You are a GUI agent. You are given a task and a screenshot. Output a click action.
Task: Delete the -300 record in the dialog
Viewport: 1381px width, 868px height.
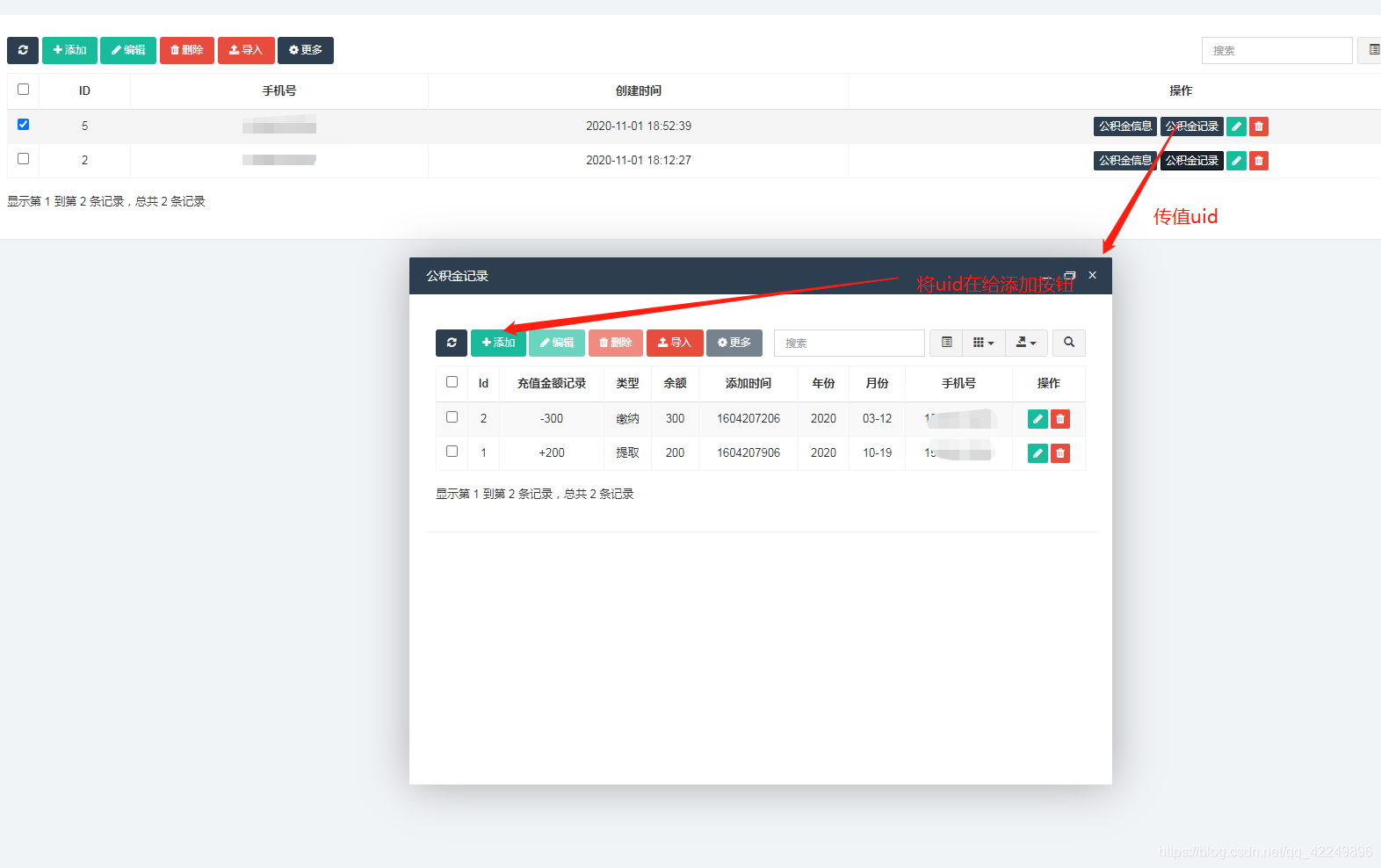(1060, 419)
